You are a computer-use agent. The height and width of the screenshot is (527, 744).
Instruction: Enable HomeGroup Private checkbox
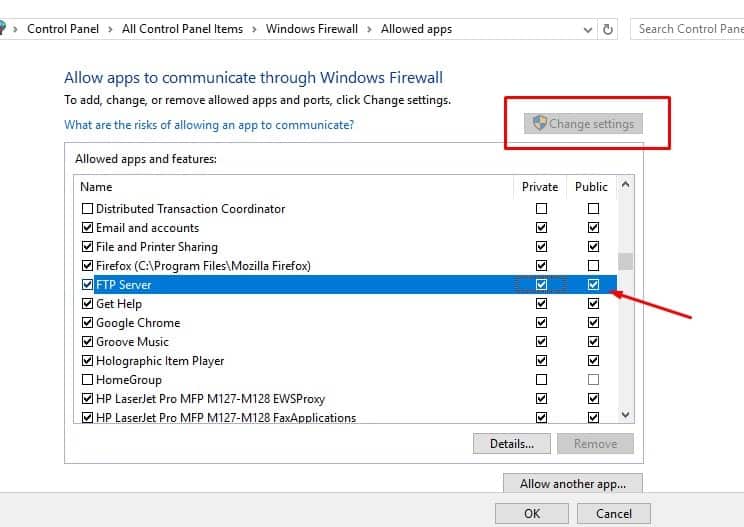pyautogui.click(x=541, y=379)
